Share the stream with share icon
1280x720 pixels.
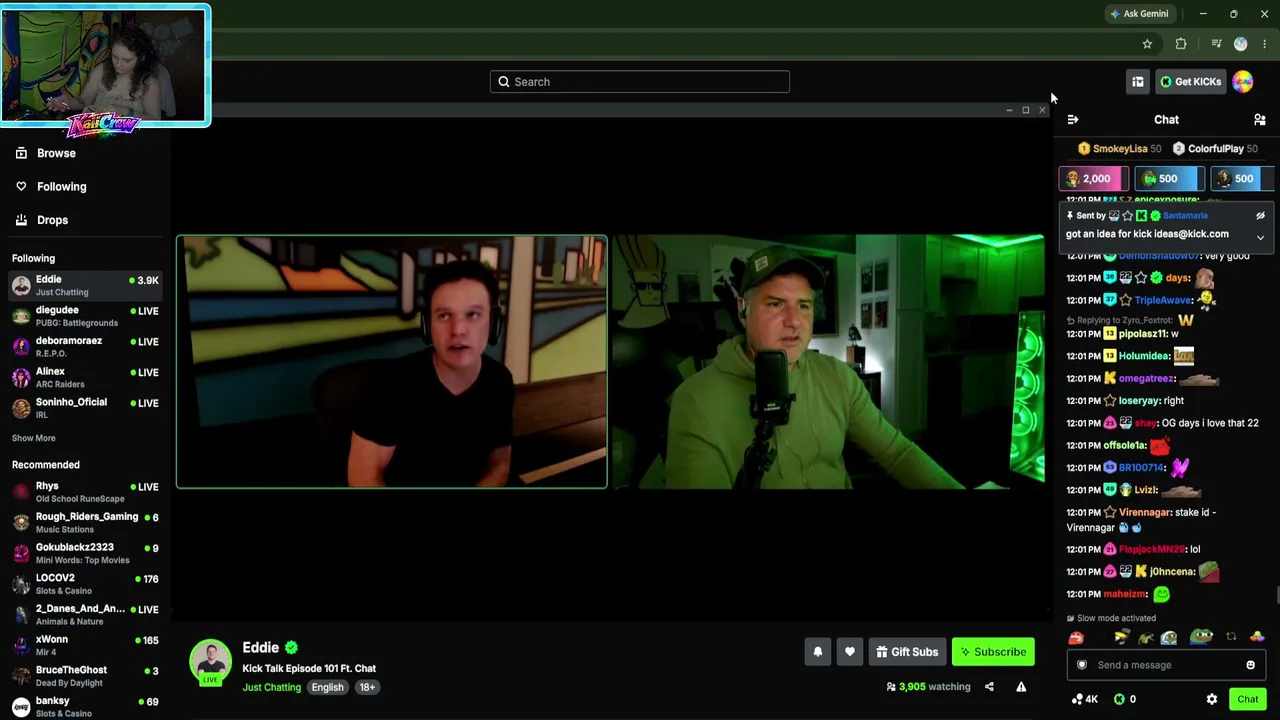click(989, 687)
